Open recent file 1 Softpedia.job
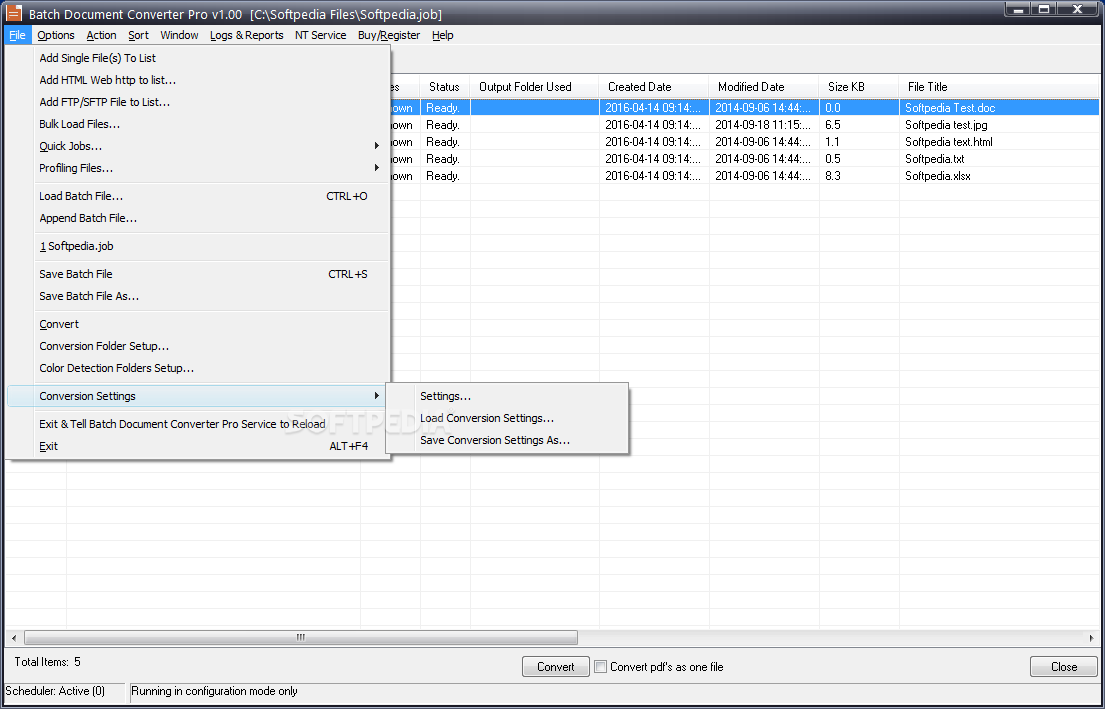The image size is (1105, 709). click(x=197, y=246)
